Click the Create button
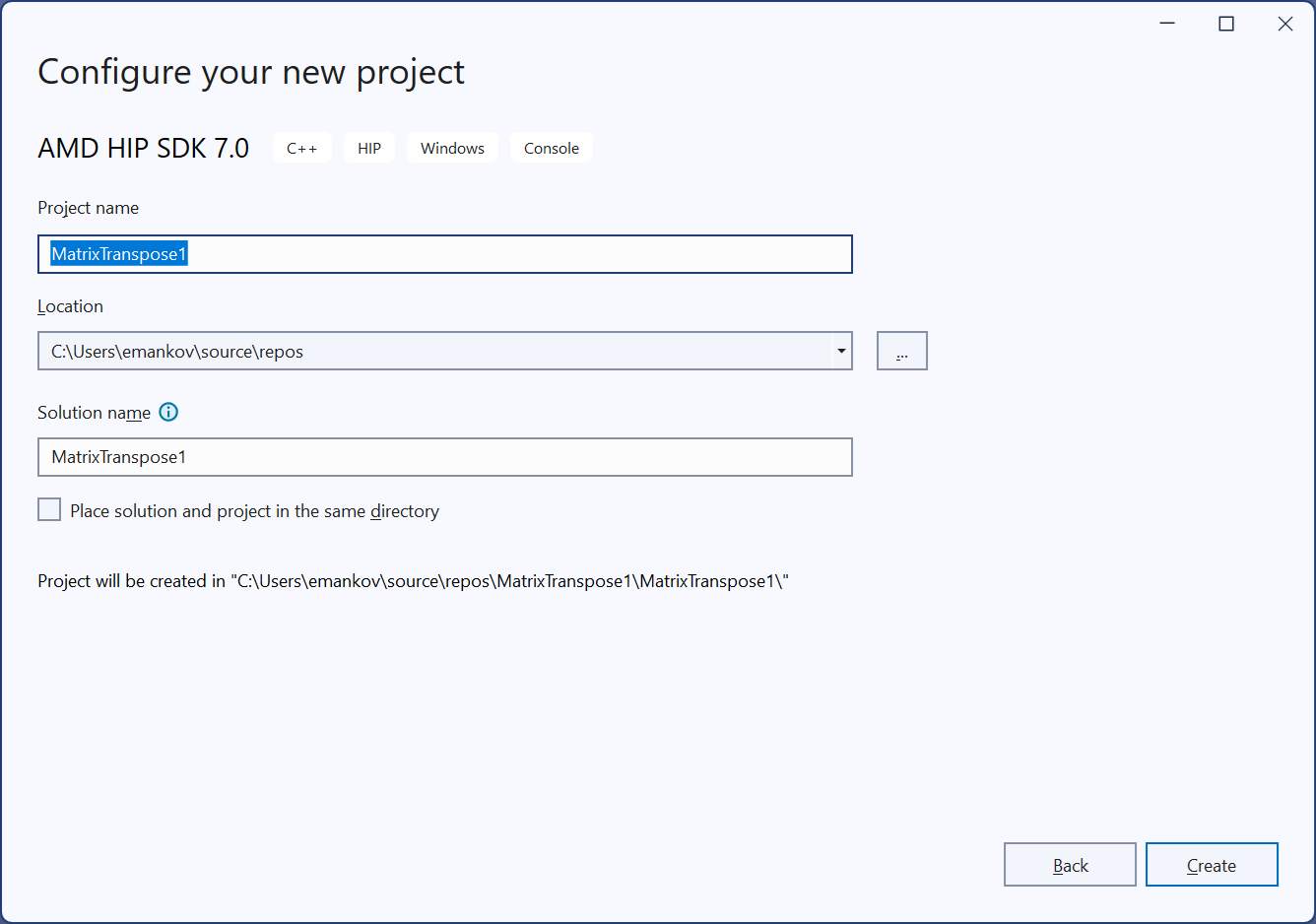The width and height of the screenshot is (1316, 924). click(1212, 865)
